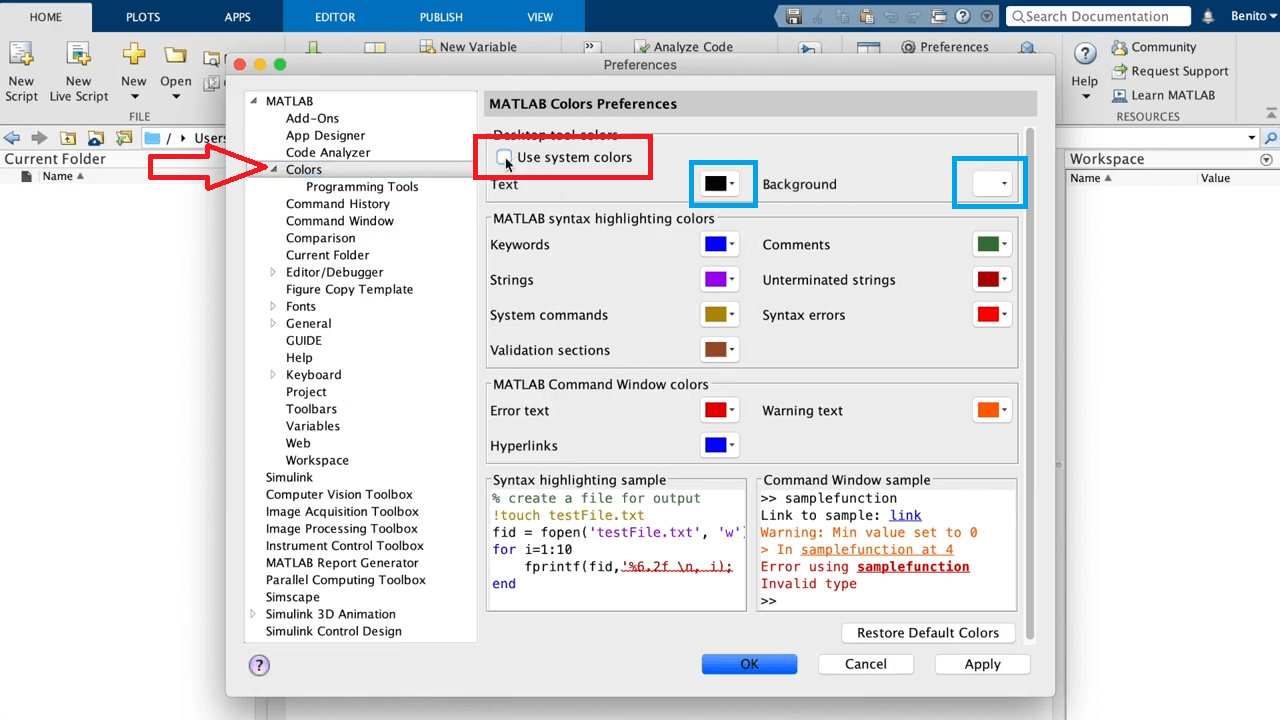Image resolution: width=1280 pixels, height=720 pixels.
Task: Open the Validation sections color dropdown
Action: (x=719, y=350)
